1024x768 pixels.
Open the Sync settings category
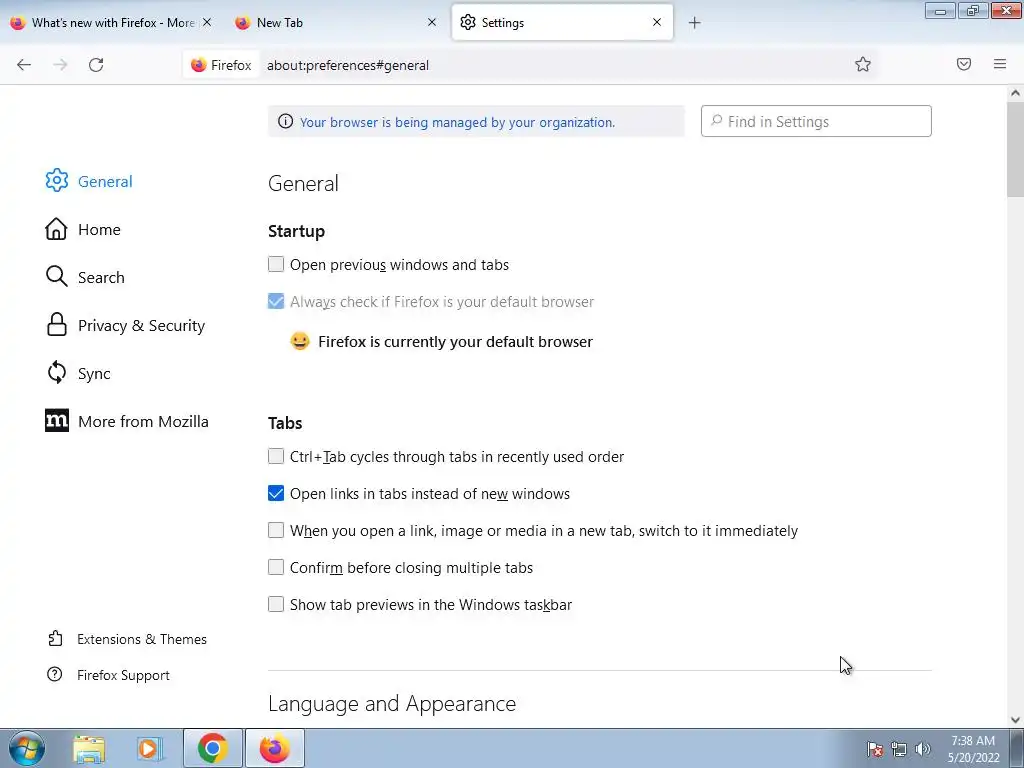(94, 374)
